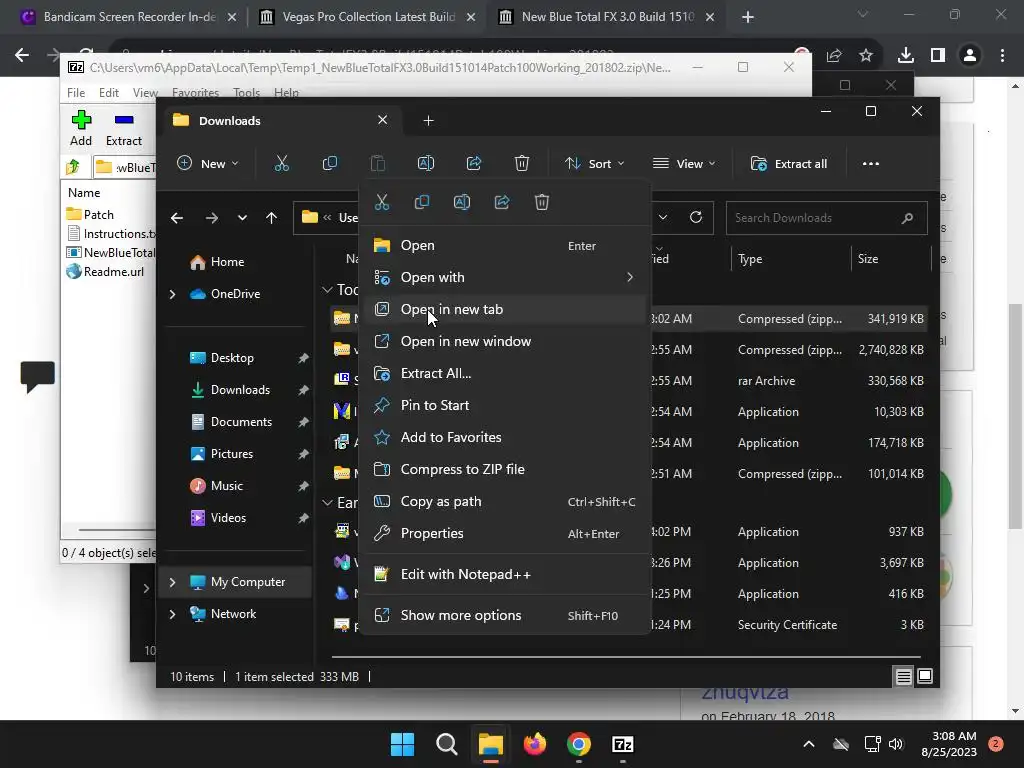This screenshot has width=1024, height=768.
Task: Choose Edit with Notepad++
Action: tap(504, 575)
